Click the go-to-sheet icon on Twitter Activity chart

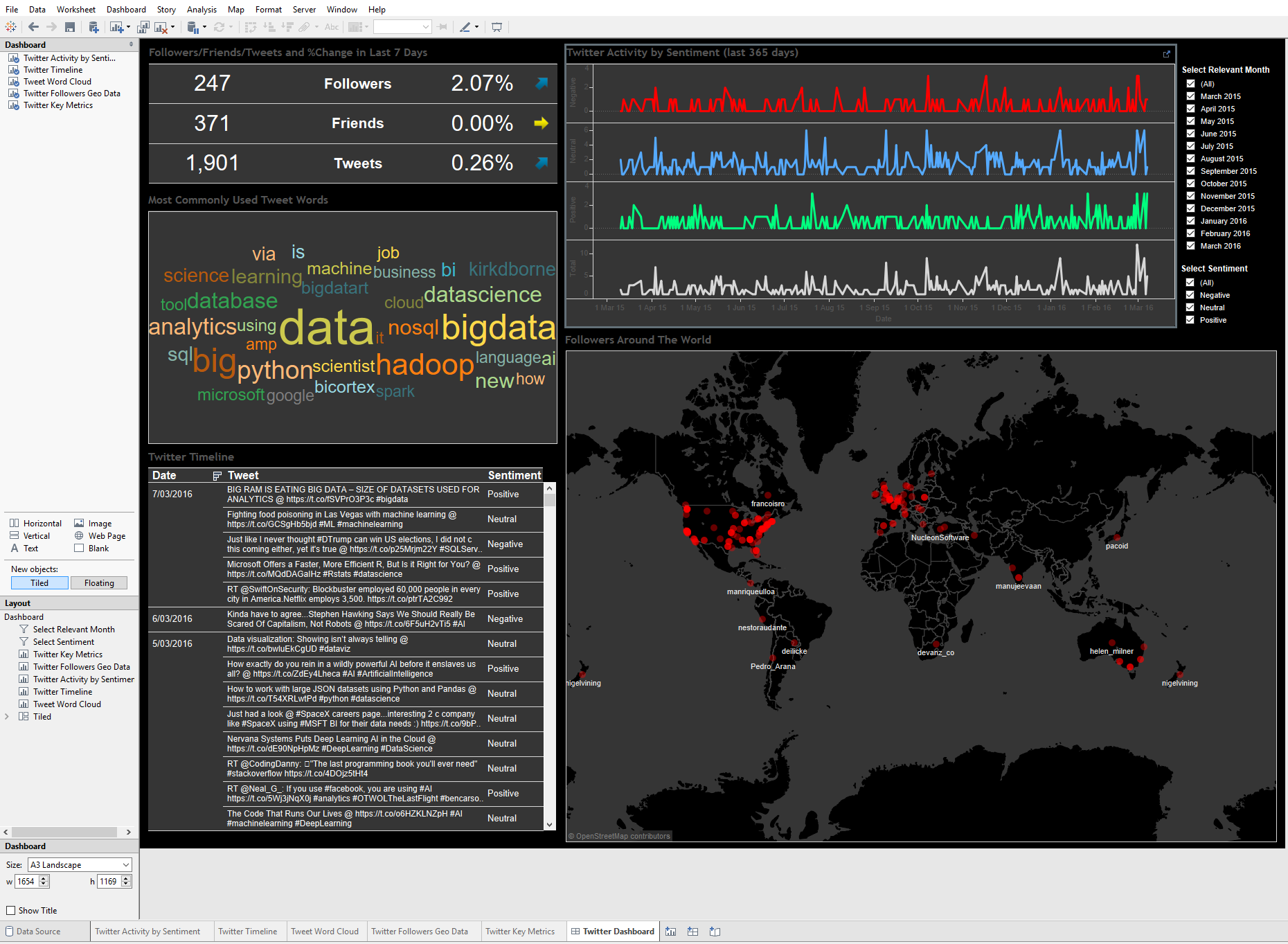pyautogui.click(x=1166, y=53)
